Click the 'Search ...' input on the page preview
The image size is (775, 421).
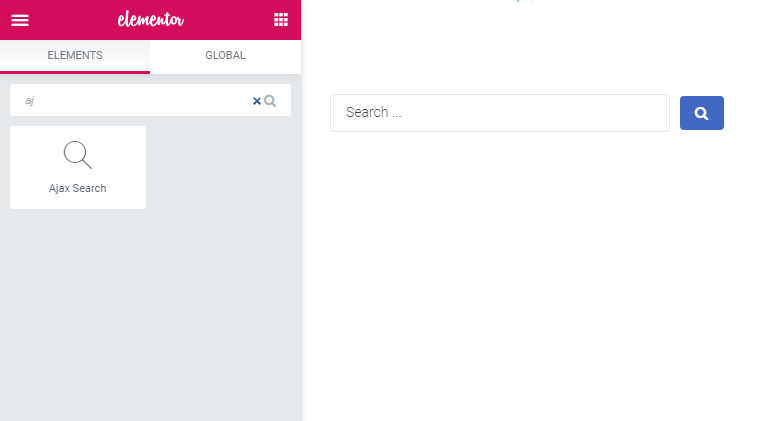coord(500,113)
